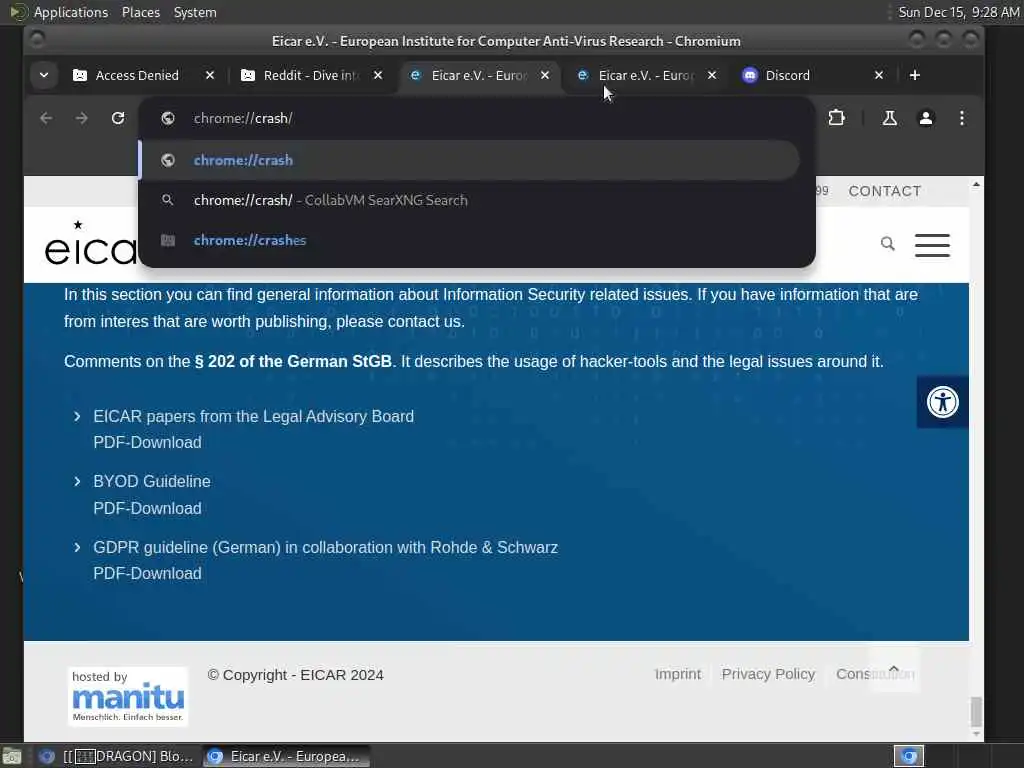1024x768 pixels.
Task: Click the Copyright - EICAR 2024 text
Action: tap(295, 675)
